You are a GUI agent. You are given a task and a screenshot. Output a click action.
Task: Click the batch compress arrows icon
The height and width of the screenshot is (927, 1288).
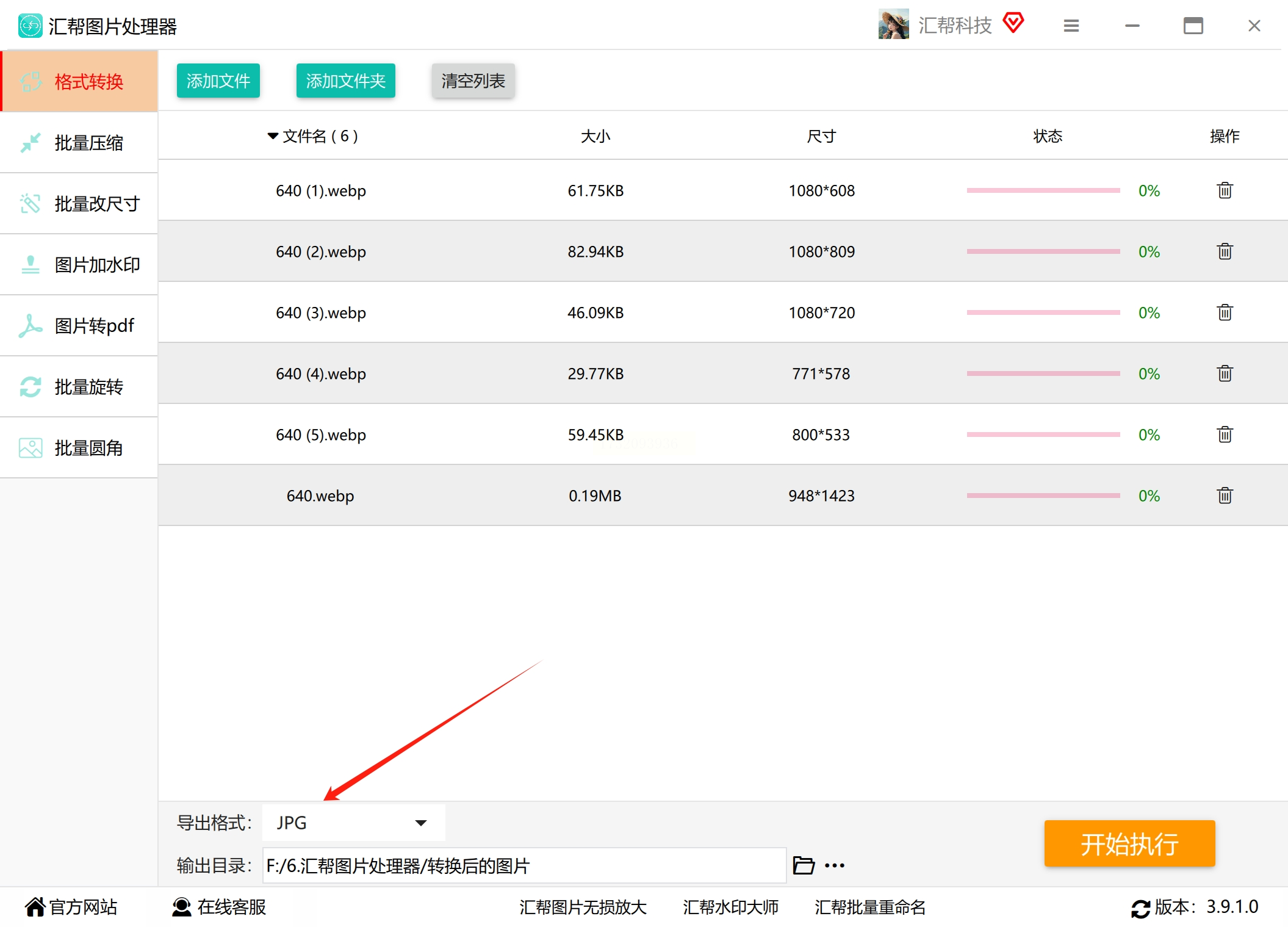coord(30,143)
